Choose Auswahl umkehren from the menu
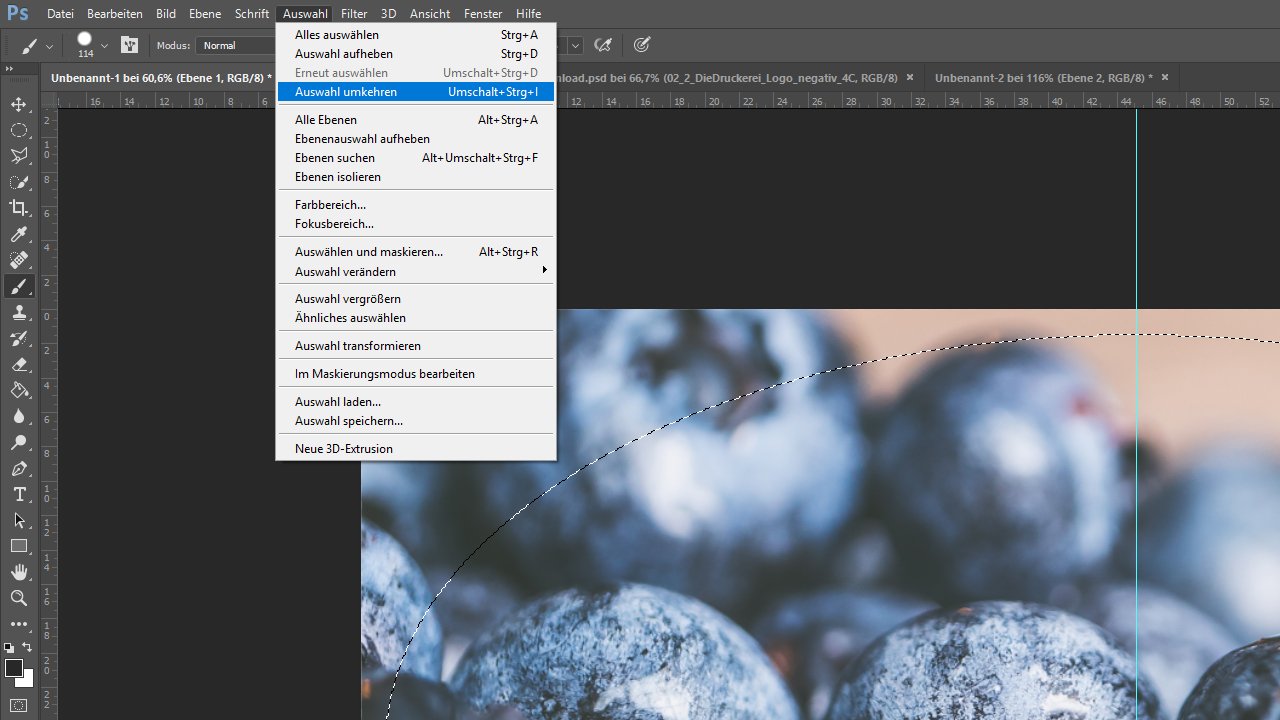1280x720 pixels. 415,91
